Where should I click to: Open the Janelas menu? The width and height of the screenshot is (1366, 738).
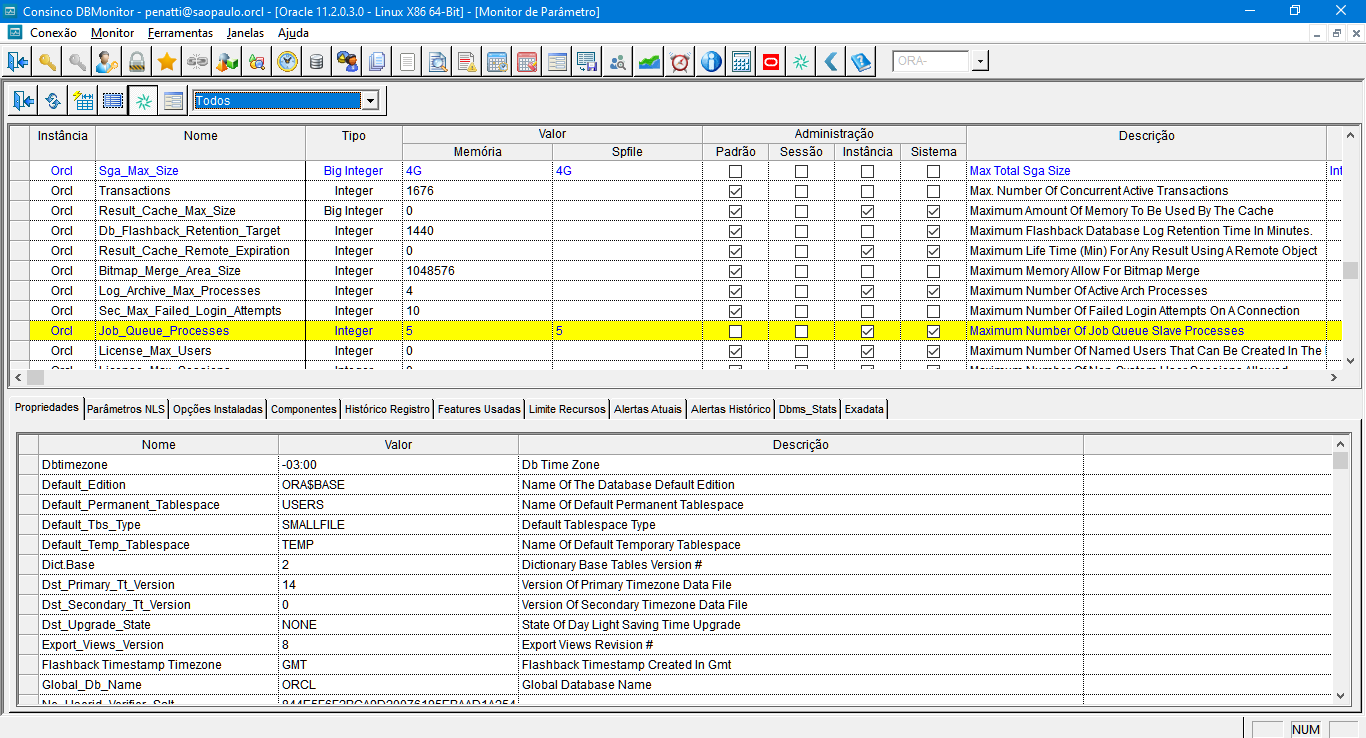point(245,33)
